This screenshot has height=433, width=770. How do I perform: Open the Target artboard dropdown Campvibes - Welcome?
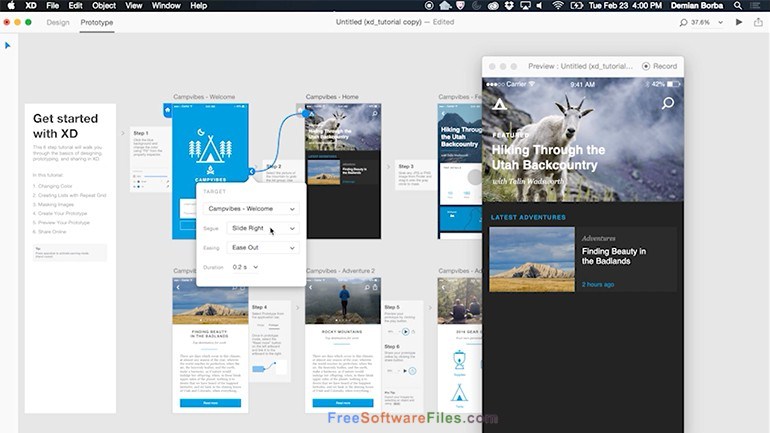pyautogui.click(x=251, y=209)
